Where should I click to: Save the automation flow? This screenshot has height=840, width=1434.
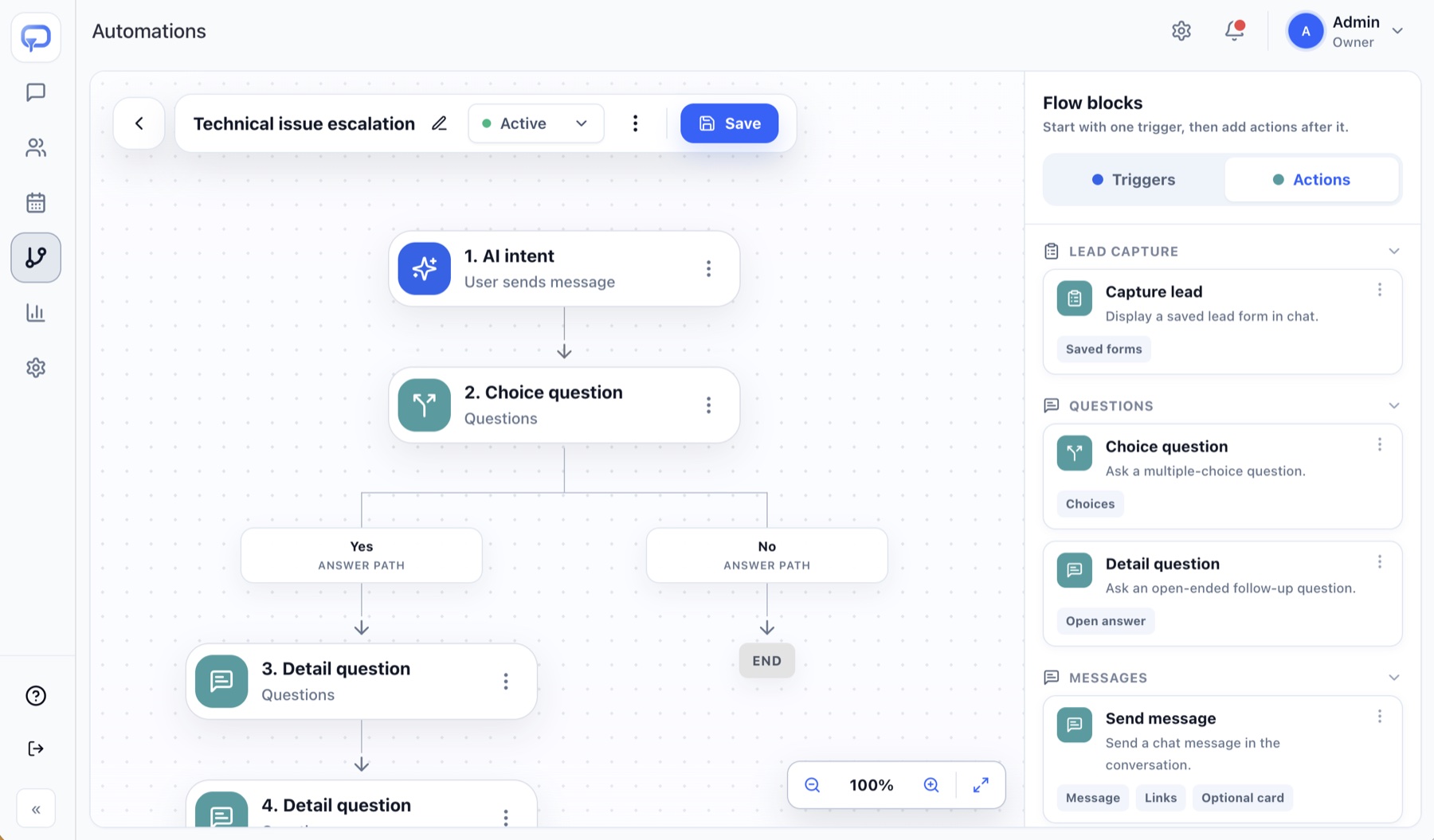pos(729,123)
